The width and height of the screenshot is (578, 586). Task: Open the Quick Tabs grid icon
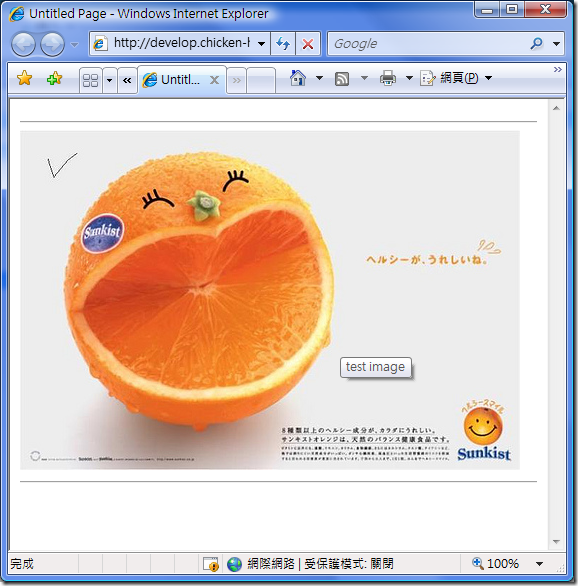90,80
